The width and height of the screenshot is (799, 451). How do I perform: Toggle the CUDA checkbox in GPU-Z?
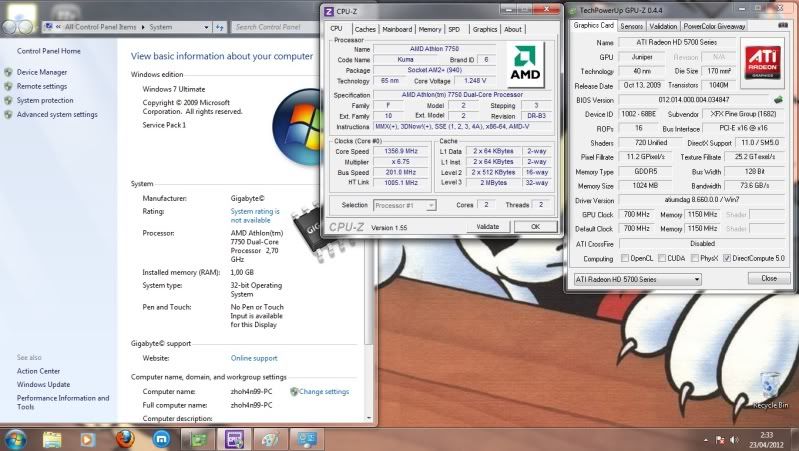tap(661, 258)
